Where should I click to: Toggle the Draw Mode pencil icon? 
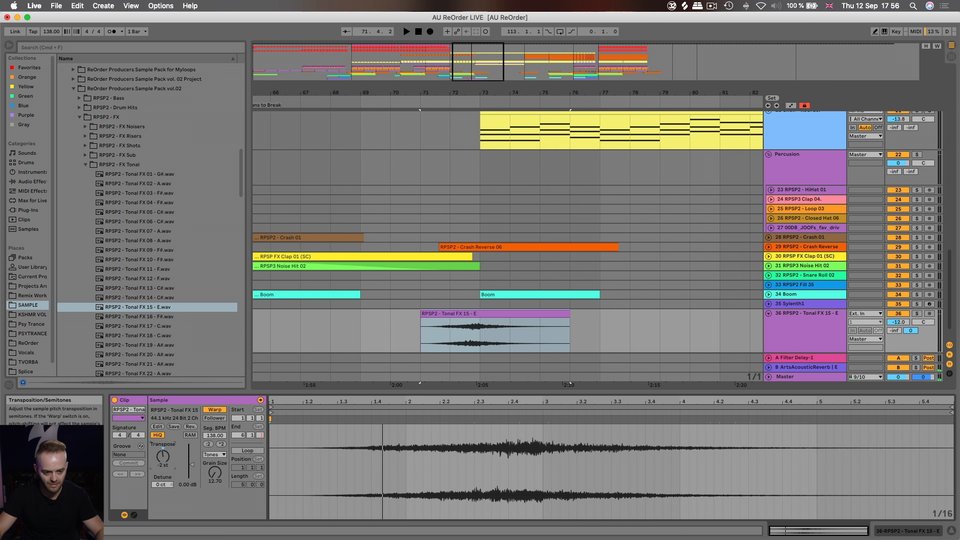coord(875,31)
